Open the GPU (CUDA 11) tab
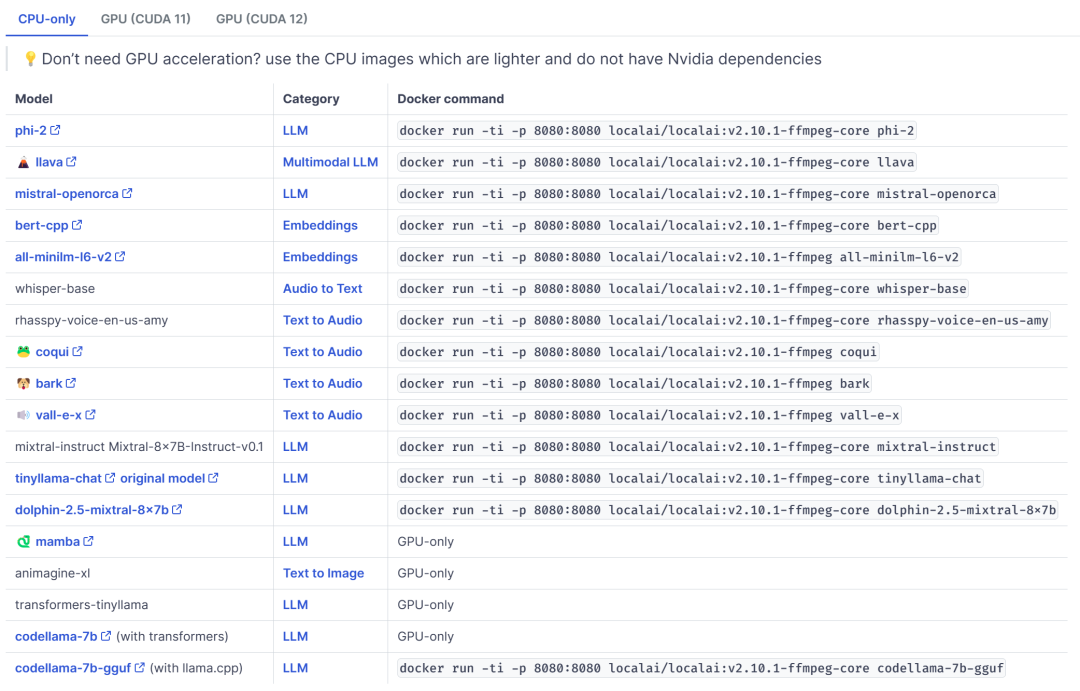This screenshot has height=691, width=1080. coord(145,19)
